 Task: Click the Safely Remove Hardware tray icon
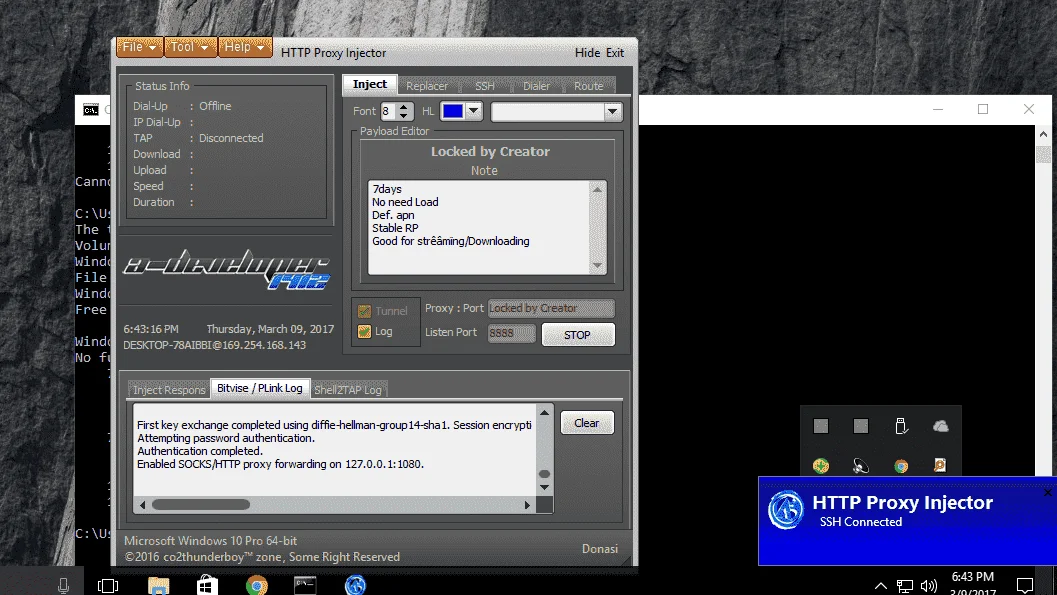pos(901,426)
